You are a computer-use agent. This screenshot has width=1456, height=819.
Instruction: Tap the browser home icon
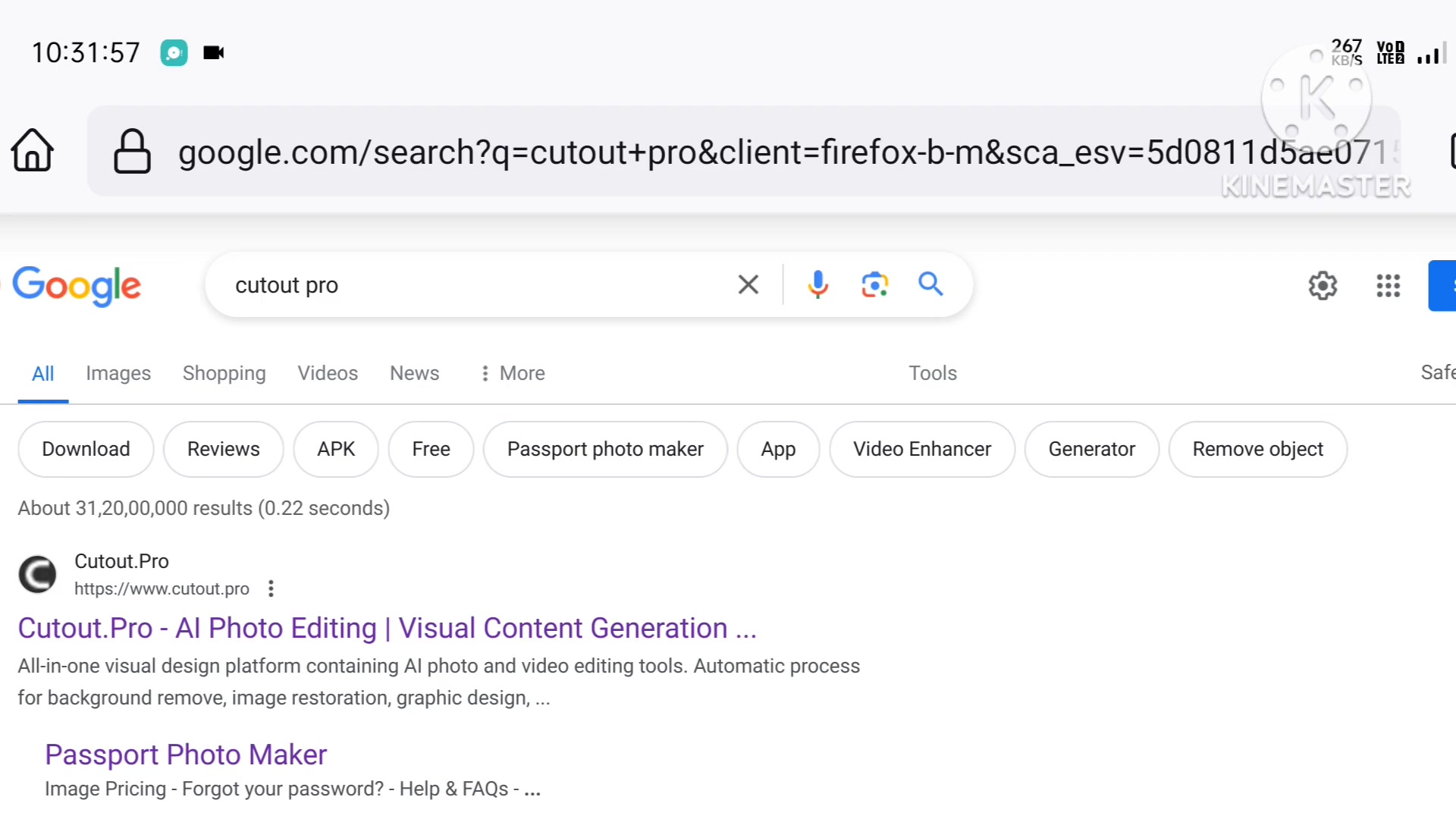click(32, 150)
